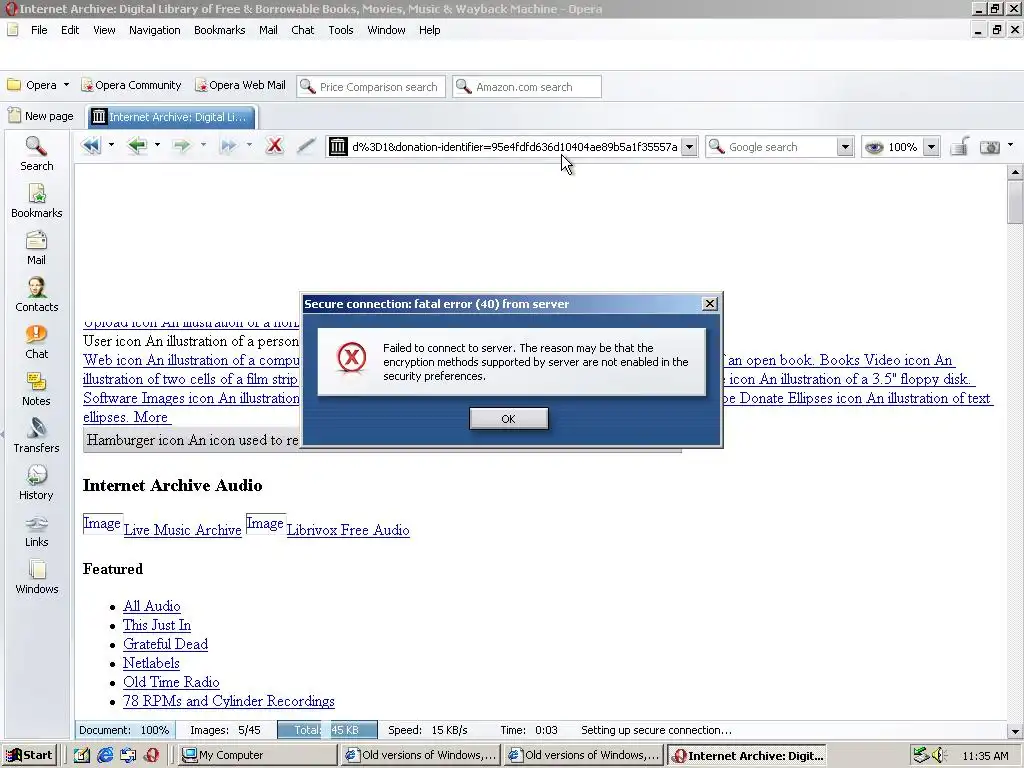Open the Bookmarks panel icon

tap(37, 200)
